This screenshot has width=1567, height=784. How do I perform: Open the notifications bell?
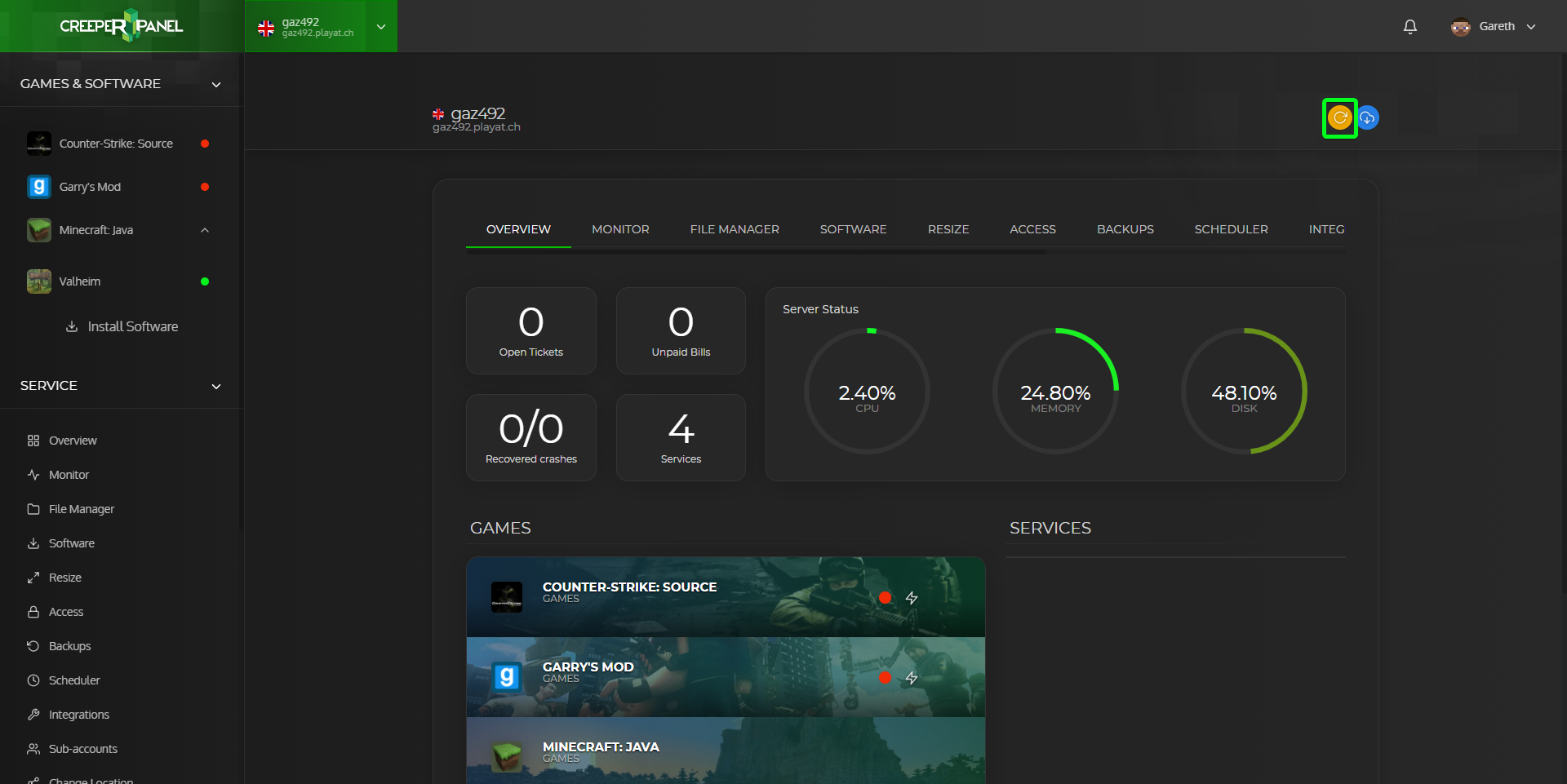1409,26
